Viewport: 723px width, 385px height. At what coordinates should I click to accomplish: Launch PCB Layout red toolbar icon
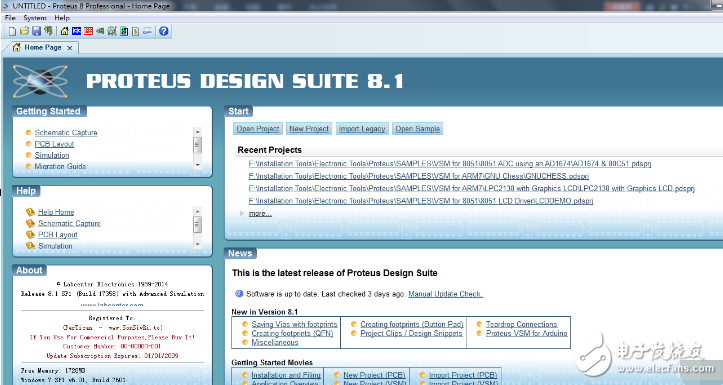(x=89, y=31)
